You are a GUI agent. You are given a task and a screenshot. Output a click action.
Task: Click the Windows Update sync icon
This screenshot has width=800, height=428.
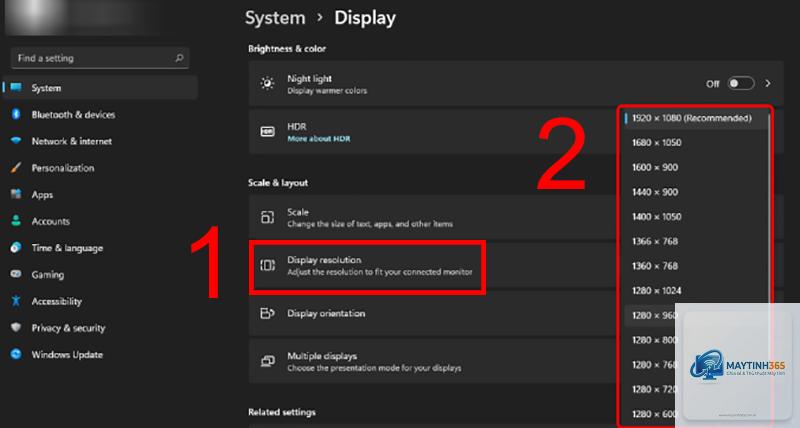[x=16, y=354]
